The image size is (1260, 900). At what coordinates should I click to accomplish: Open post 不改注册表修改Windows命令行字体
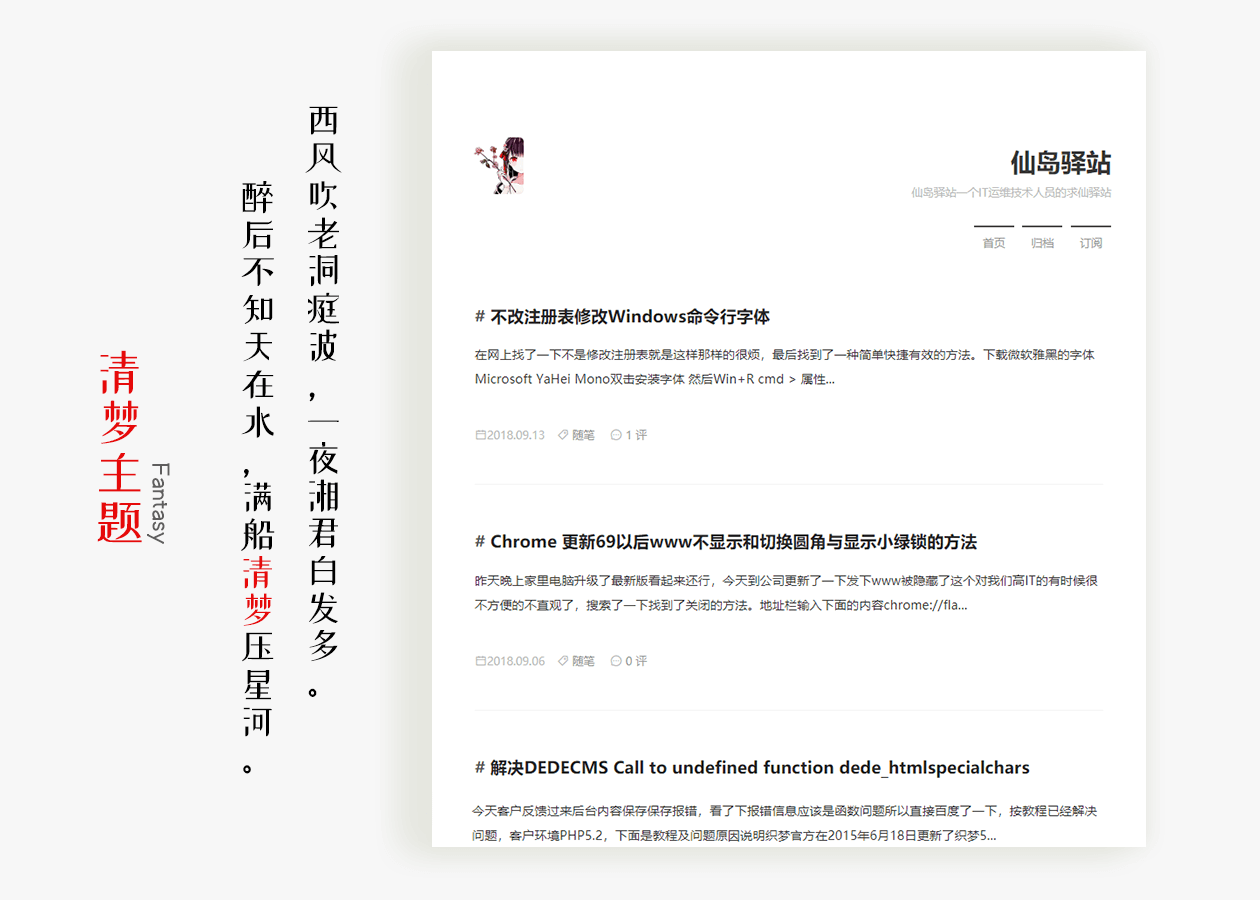(x=630, y=317)
